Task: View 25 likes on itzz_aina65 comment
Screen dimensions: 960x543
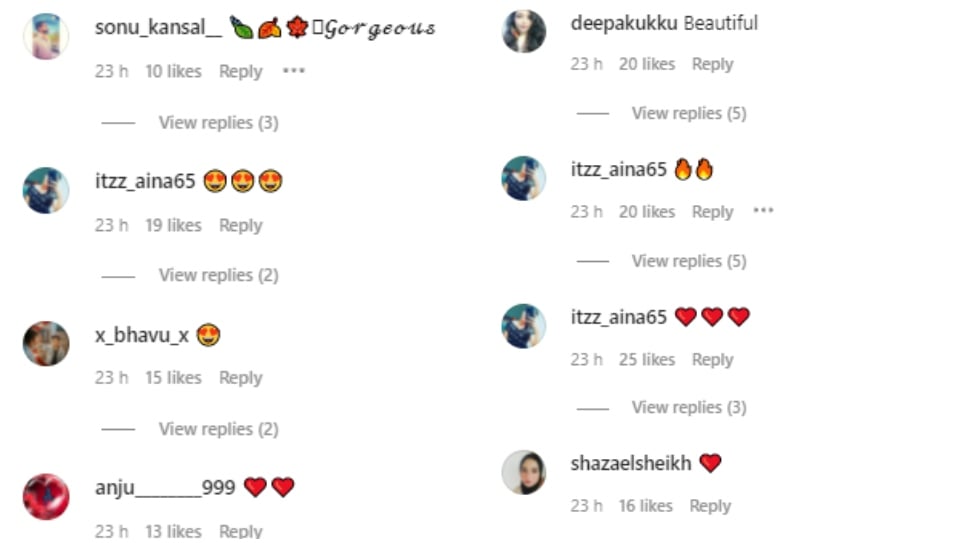Action: tap(647, 359)
